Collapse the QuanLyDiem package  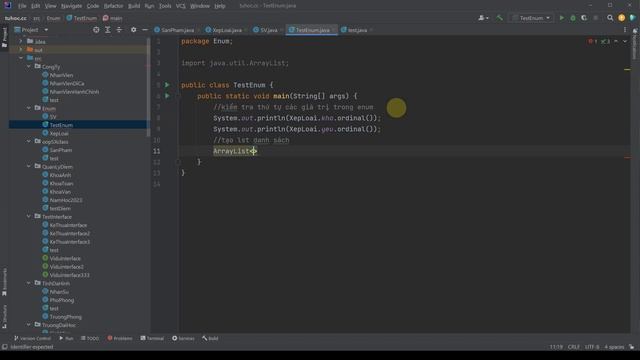(29, 167)
